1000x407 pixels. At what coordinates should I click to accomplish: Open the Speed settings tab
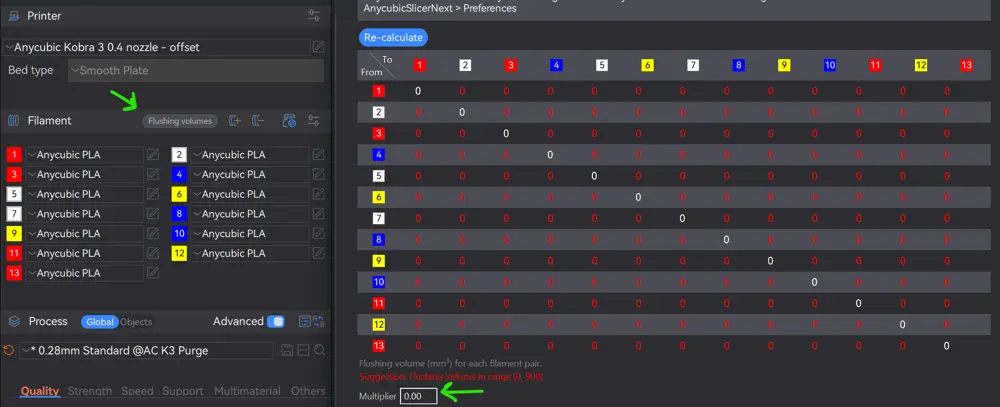(137, 391)
